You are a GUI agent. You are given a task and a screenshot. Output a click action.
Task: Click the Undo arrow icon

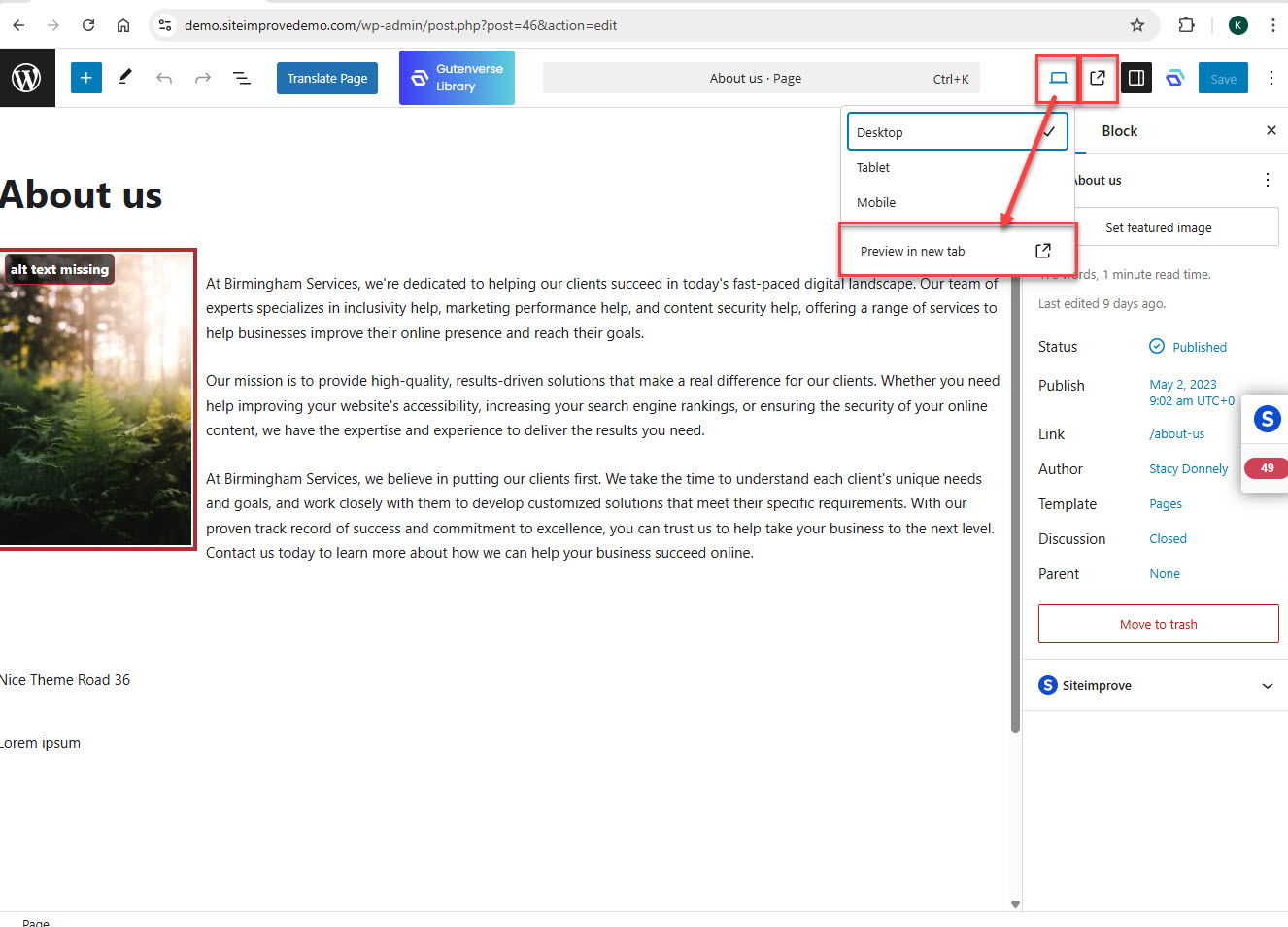[164, 78]
